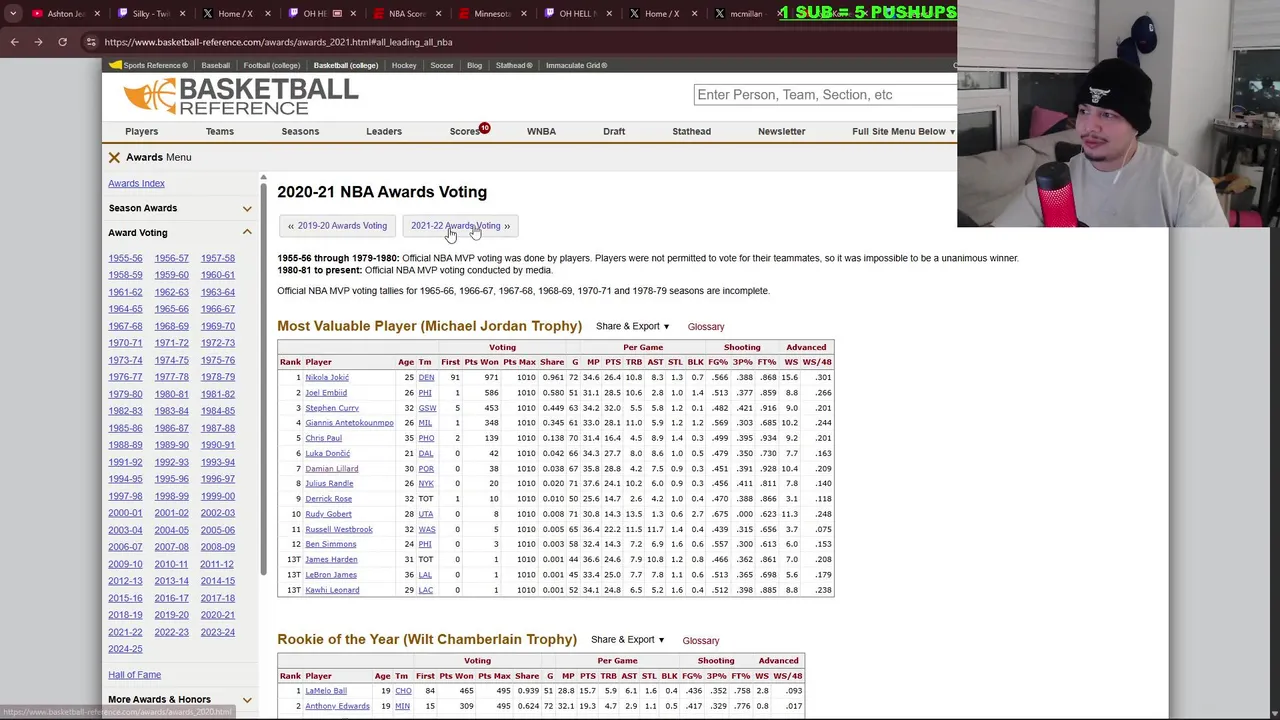Open Giannis Antetokounmpo player page

click(x=349, y=423)
